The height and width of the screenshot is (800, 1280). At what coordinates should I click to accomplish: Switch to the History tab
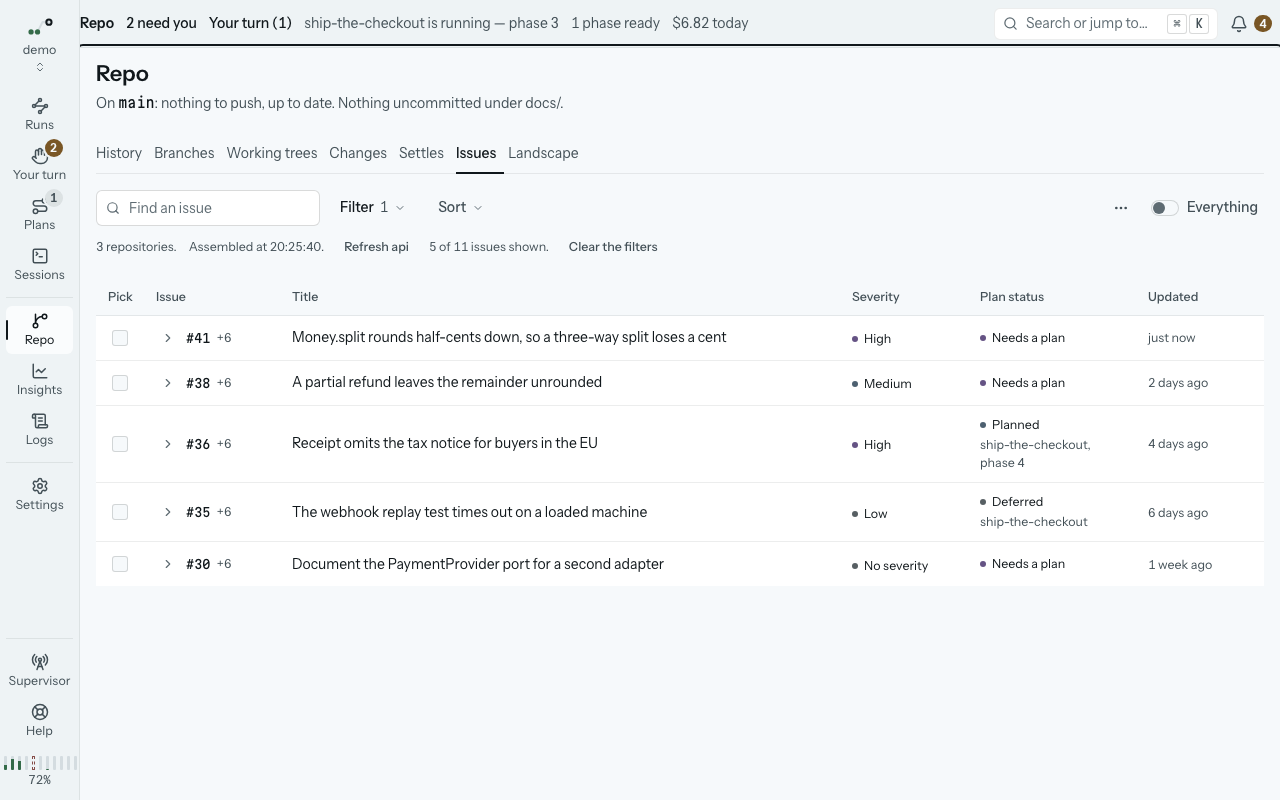click(x=119, y=153)
